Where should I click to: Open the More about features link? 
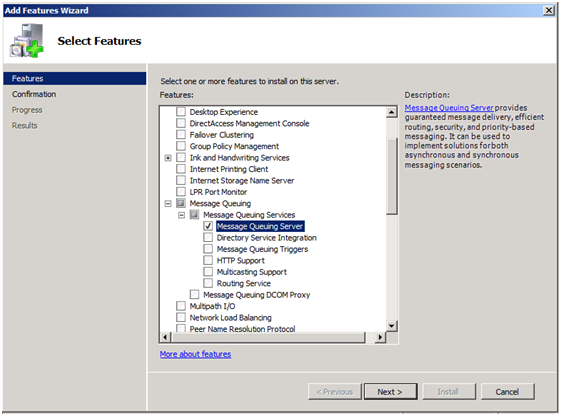pos(195,354)
